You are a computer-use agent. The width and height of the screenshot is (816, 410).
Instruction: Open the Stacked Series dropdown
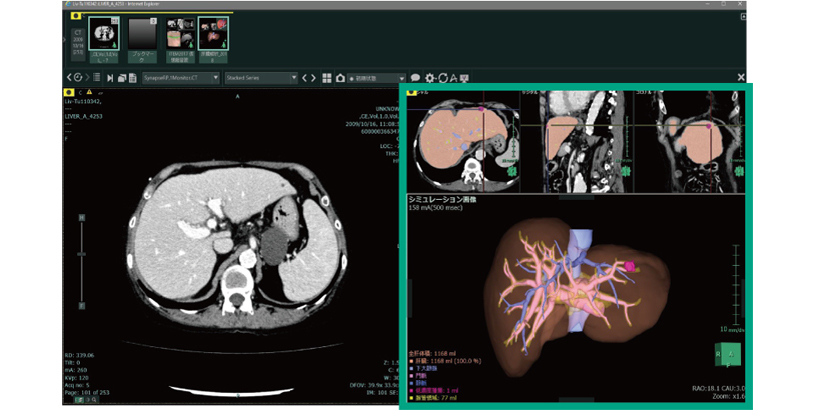(261, 78)
